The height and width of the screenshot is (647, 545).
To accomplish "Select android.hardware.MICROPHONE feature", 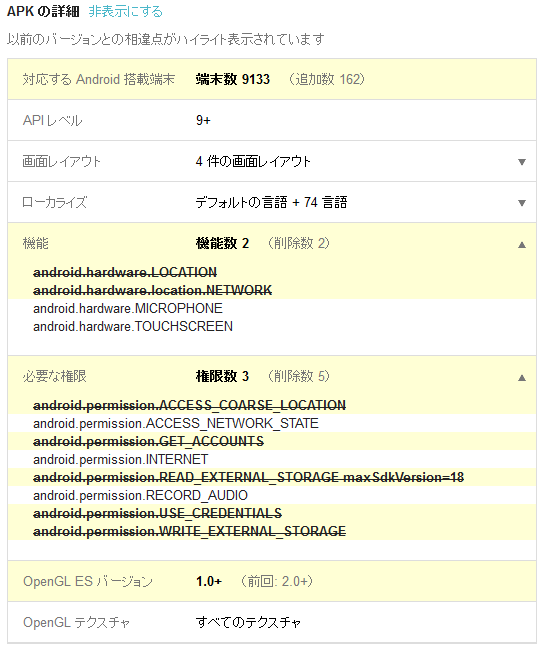I will (x=128, y=308).
